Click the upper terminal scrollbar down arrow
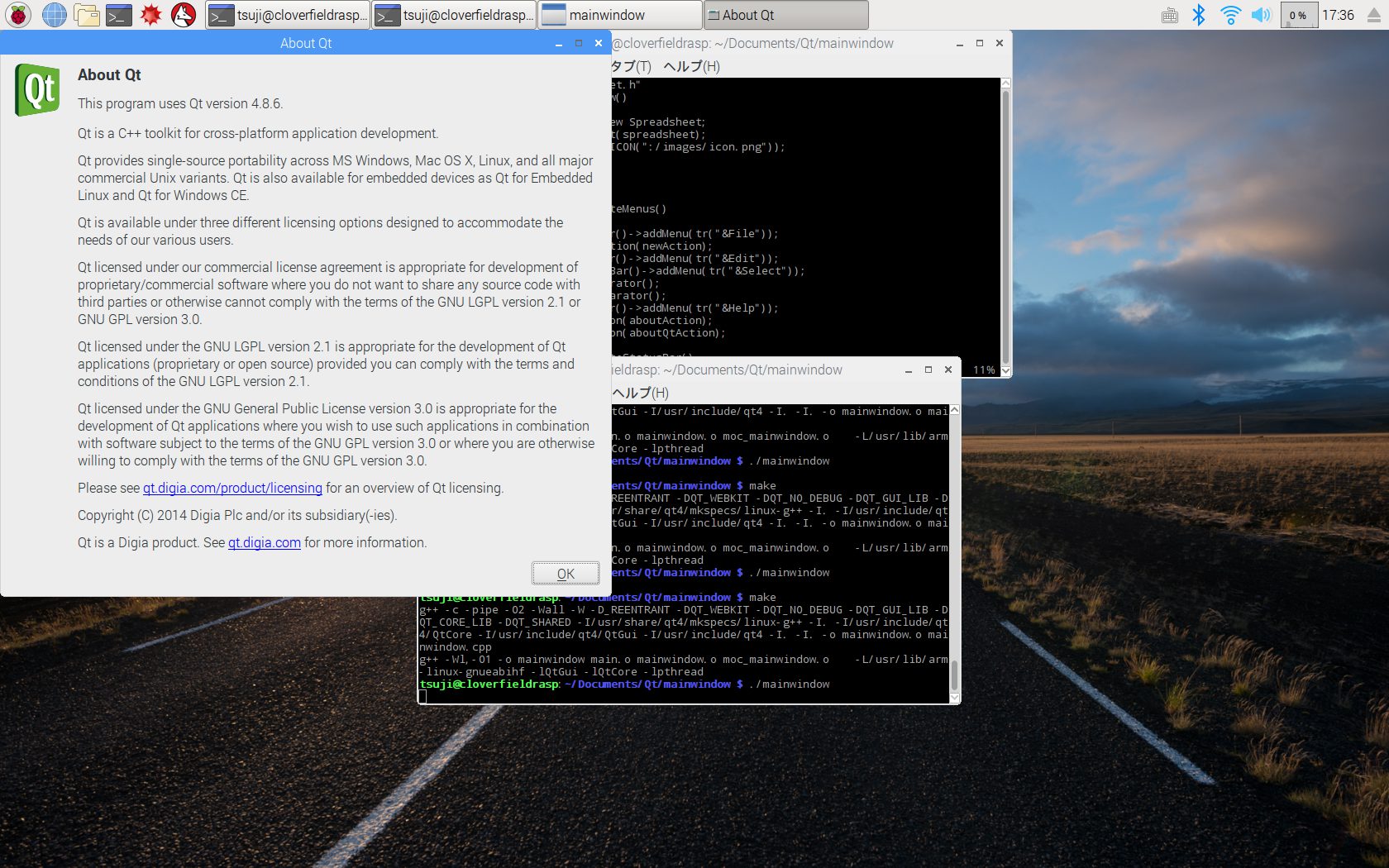 1005,370
